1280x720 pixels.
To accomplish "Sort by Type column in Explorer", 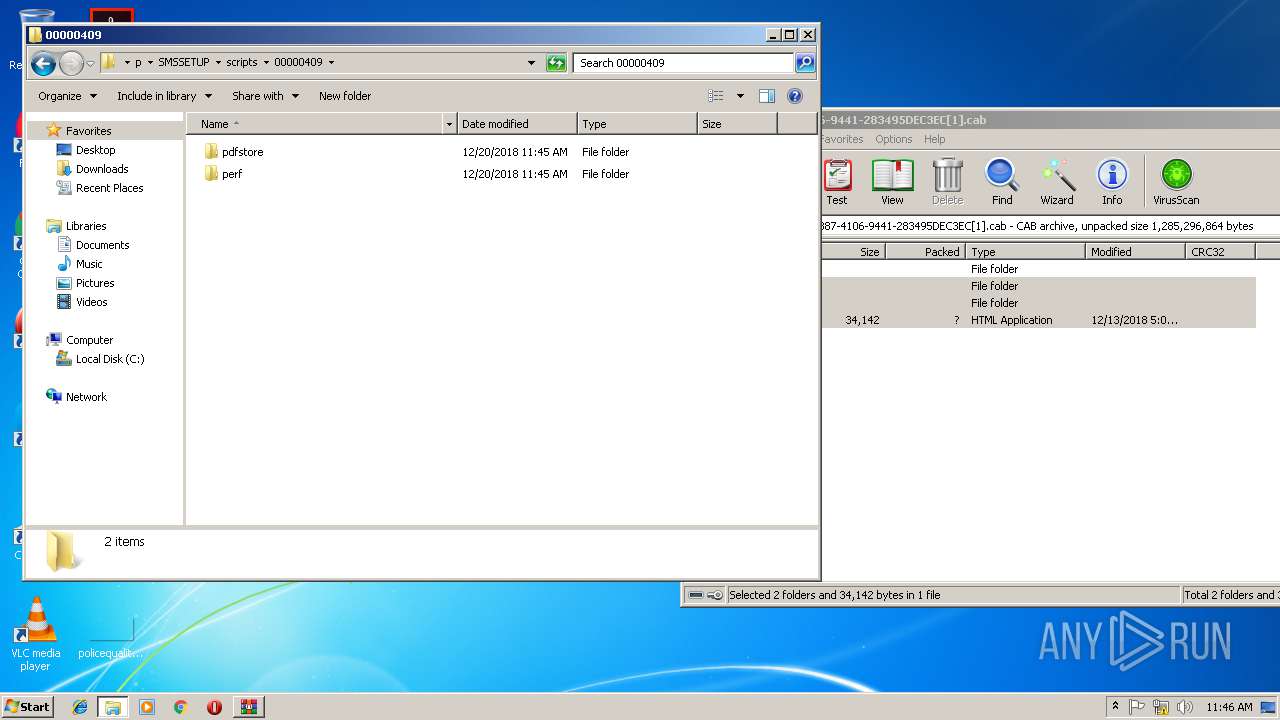I will [637, 124].
